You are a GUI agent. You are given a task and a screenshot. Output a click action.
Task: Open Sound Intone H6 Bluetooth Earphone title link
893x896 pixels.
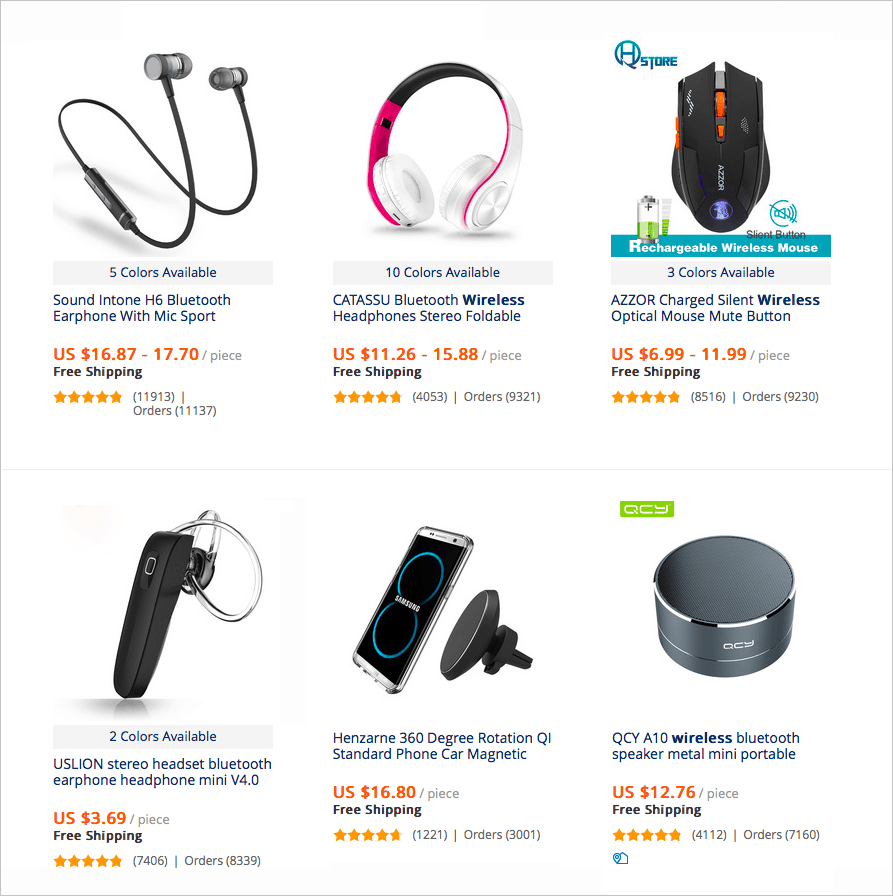tap(142, 308)
